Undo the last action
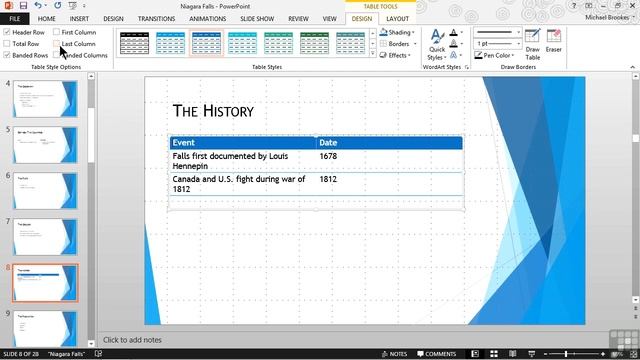 click(38, 6)
